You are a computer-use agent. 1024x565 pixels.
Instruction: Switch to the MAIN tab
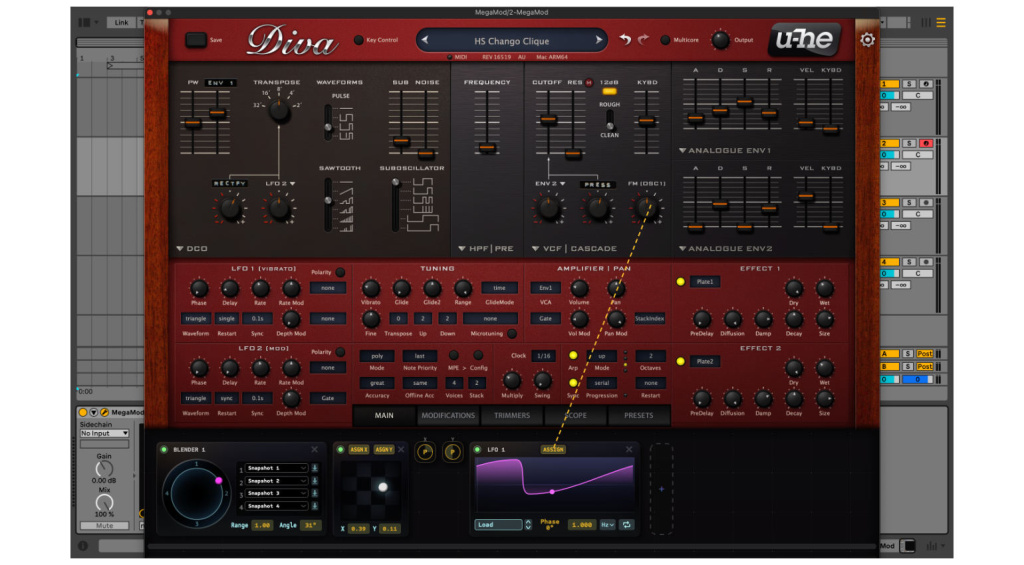[x=384, y=415]
